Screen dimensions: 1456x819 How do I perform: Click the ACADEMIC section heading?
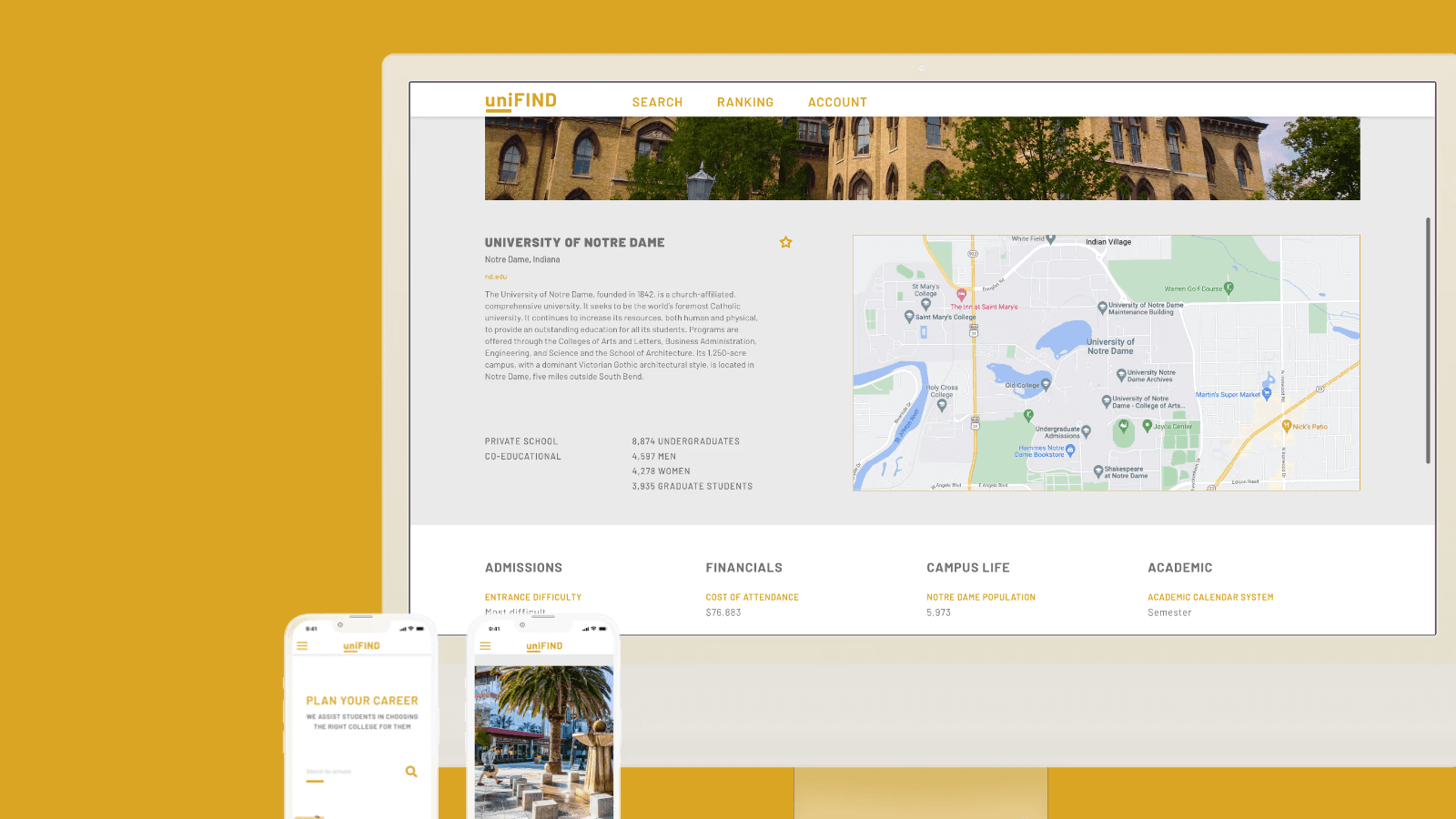pyautogui.click(x=1180, y=567)
